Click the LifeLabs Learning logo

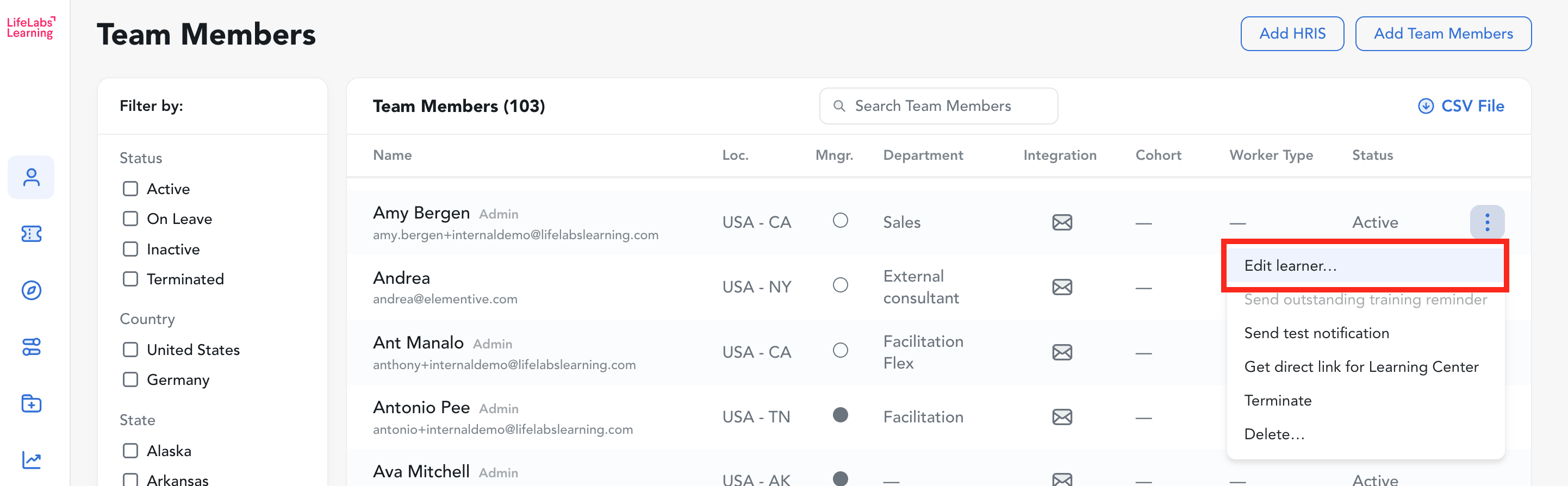tap(30, 28)
